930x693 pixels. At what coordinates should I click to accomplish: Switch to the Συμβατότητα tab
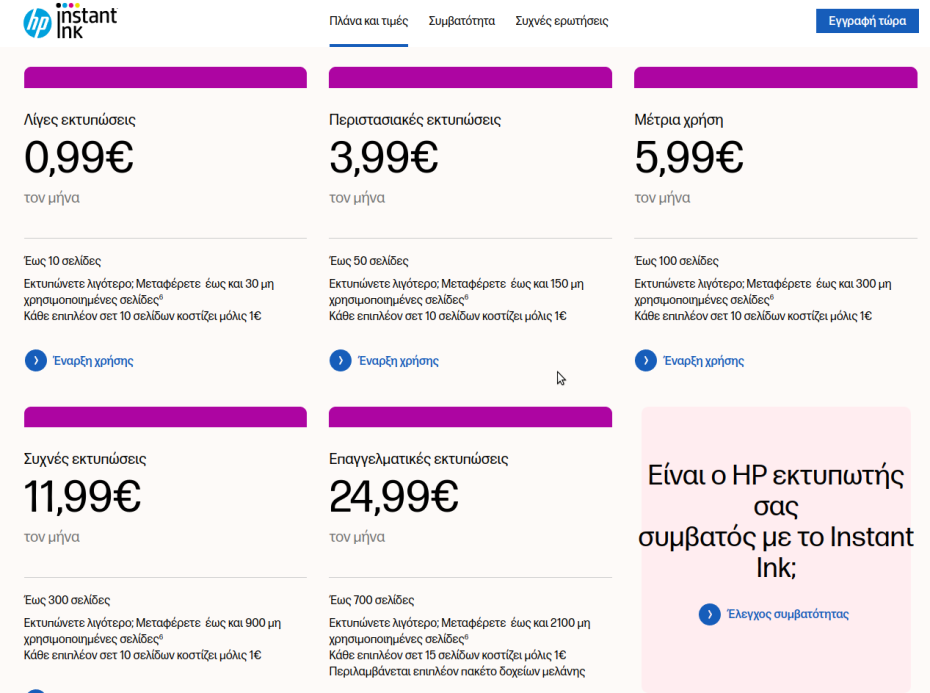(461, 21)
